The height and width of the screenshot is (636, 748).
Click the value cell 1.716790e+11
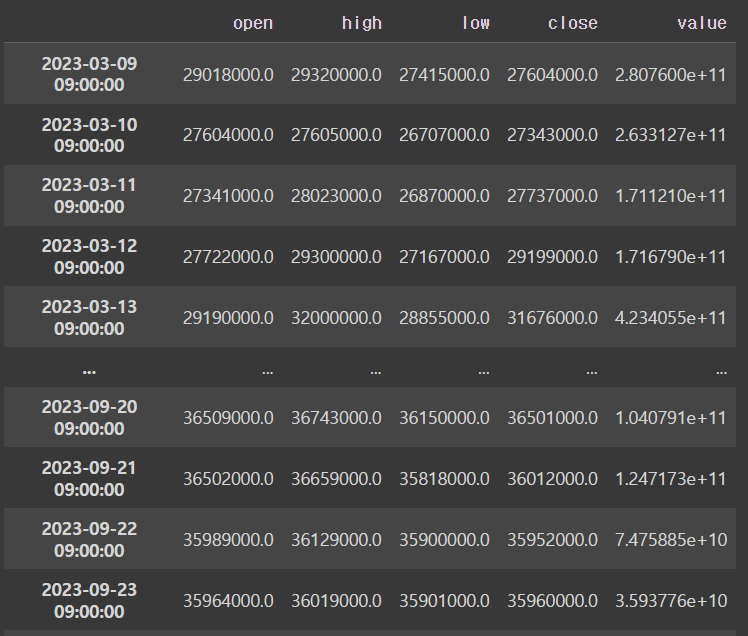click(671, 257)
